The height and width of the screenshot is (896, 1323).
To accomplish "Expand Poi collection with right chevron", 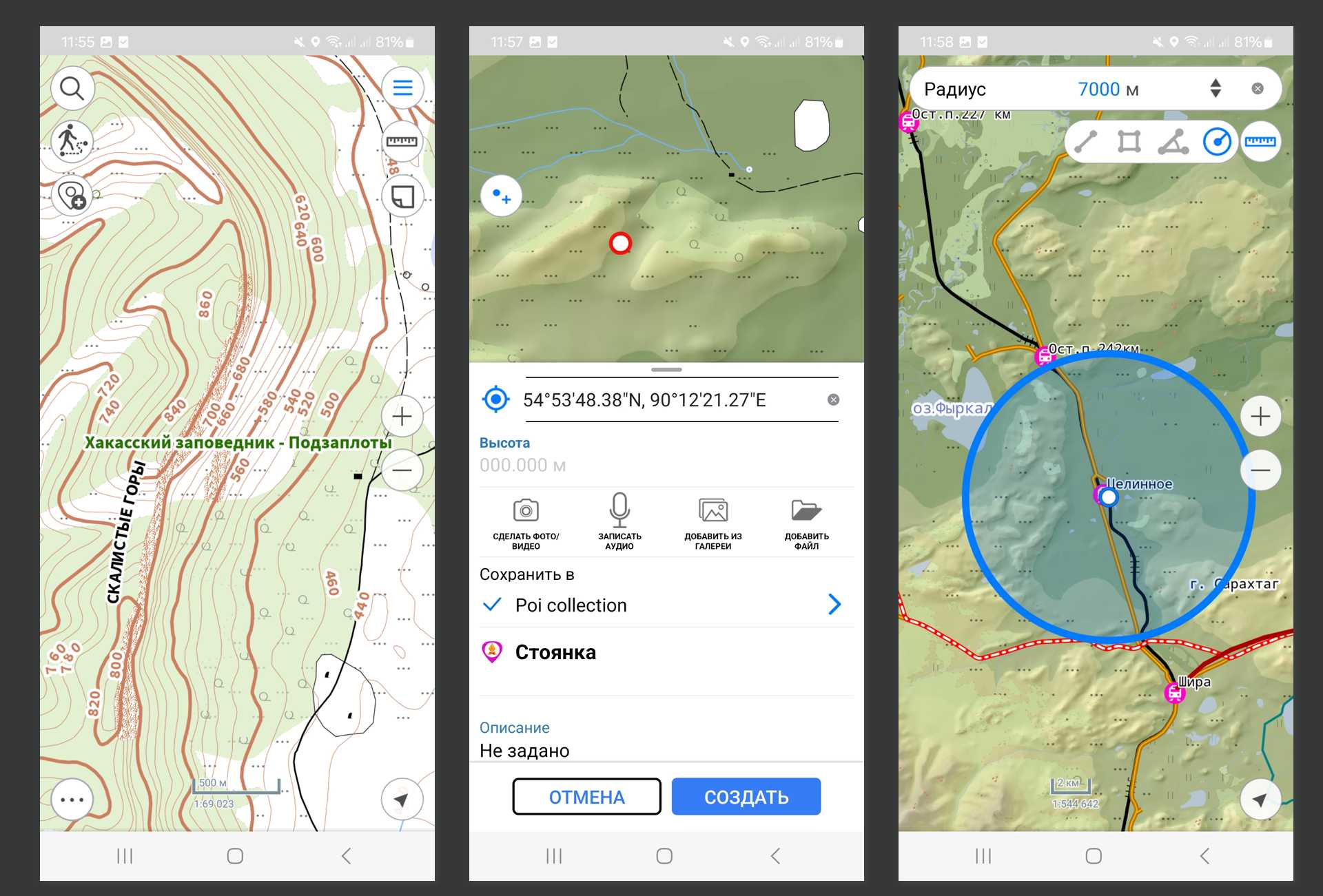I will (834, 605).
